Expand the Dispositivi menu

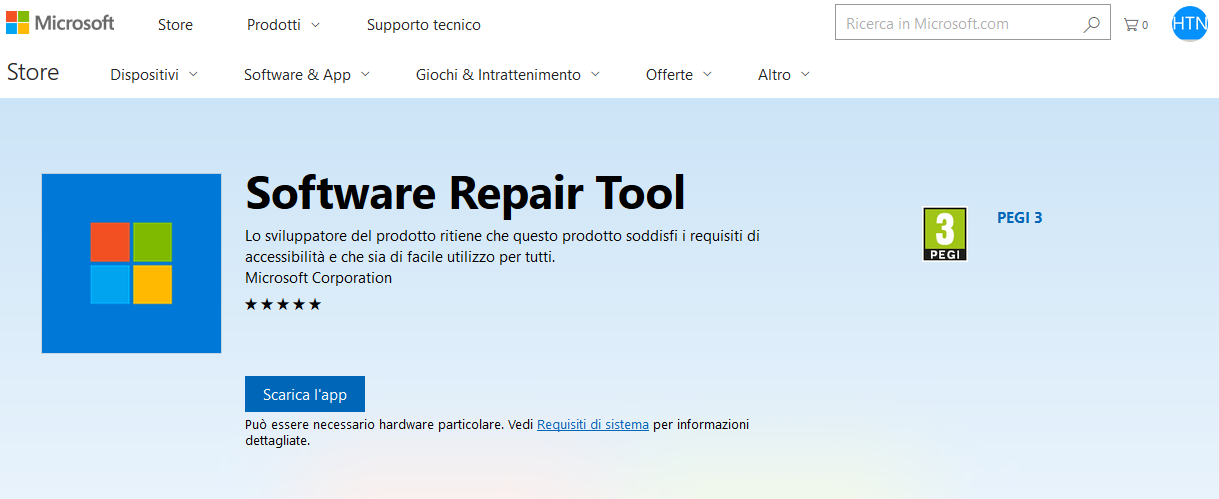tap(154, 74)
